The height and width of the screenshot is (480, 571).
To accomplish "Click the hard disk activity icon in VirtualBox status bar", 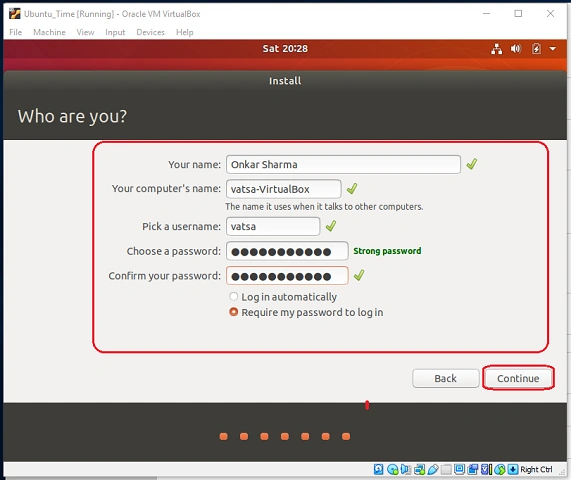I will pyautogui.click(x=379, y=469).
